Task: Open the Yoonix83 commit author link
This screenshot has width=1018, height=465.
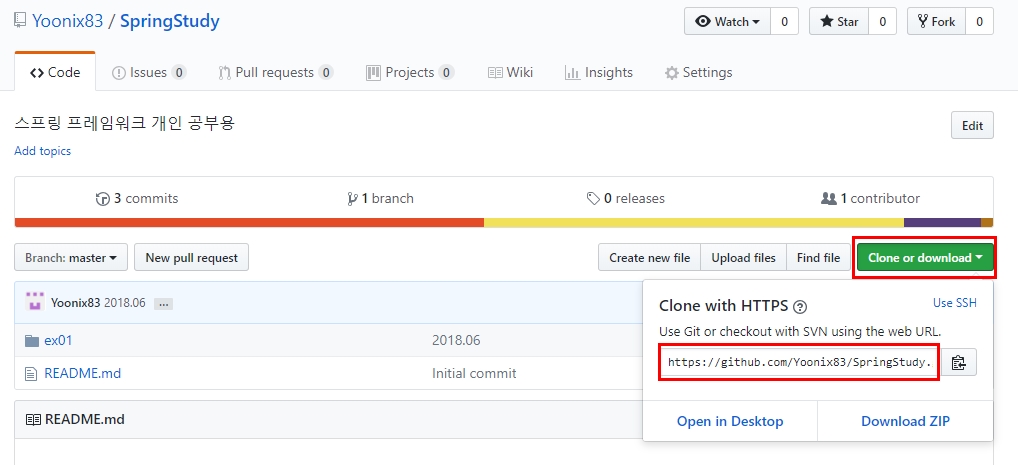Action: (75, 303)
